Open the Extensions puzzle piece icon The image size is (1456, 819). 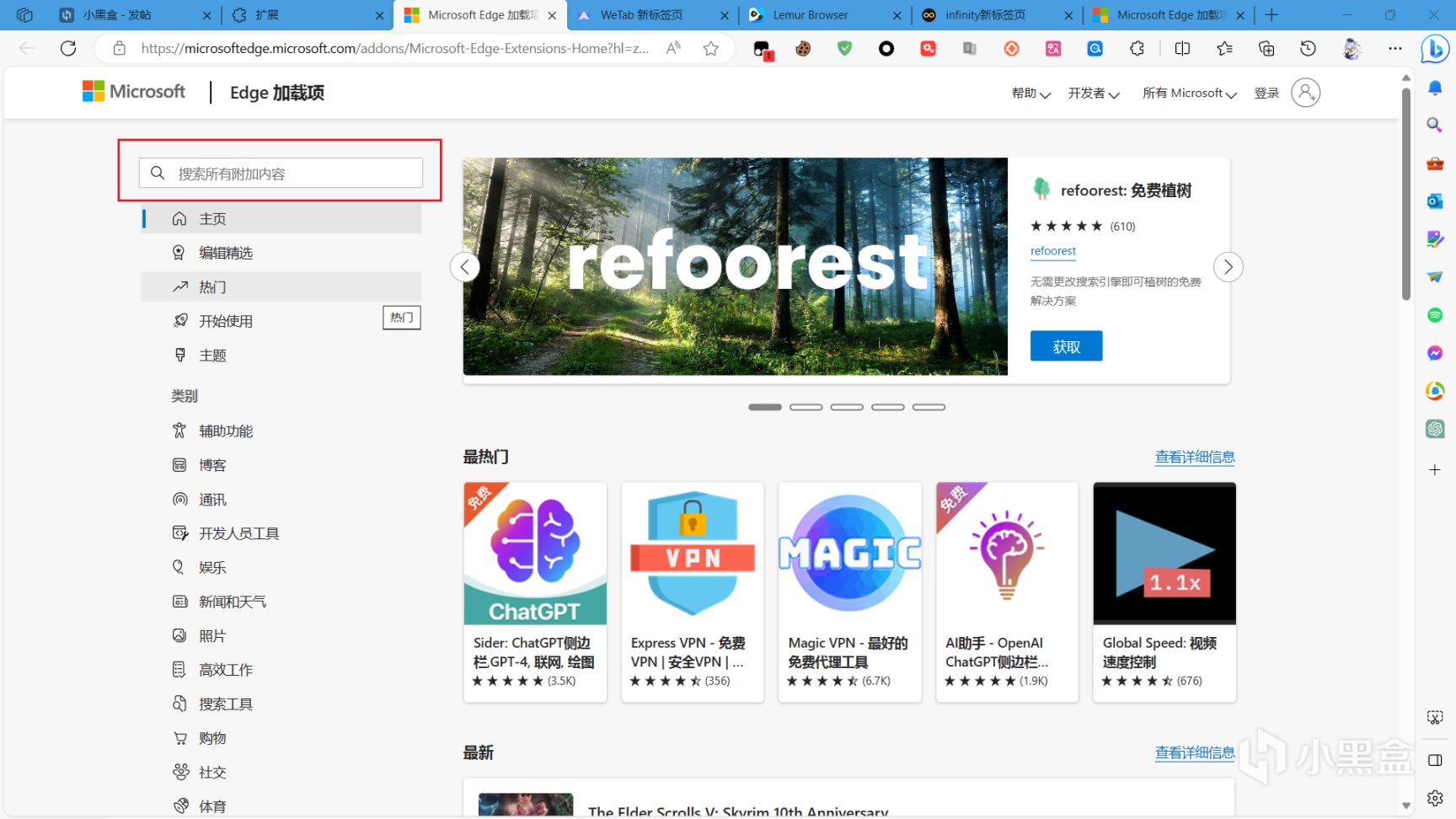click(x=1137, y=49)
